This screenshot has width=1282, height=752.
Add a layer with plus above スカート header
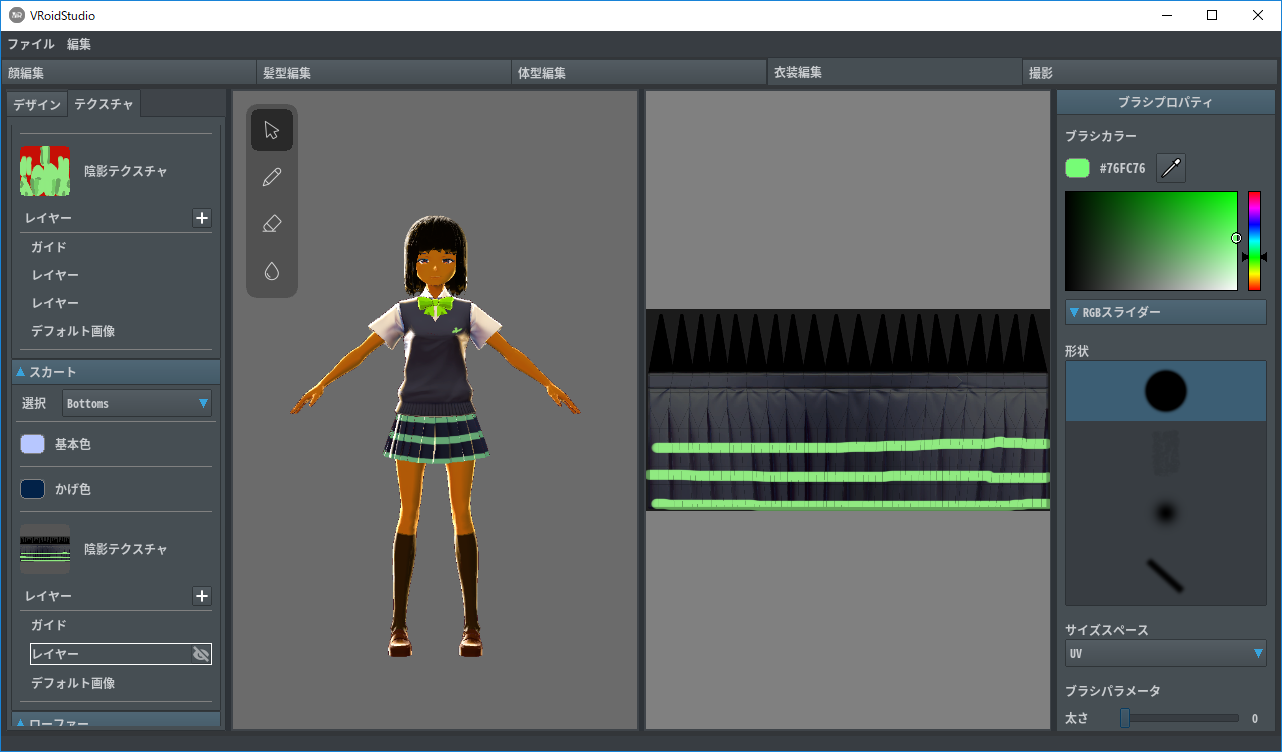pyautogui.click(x=202, y=218)
